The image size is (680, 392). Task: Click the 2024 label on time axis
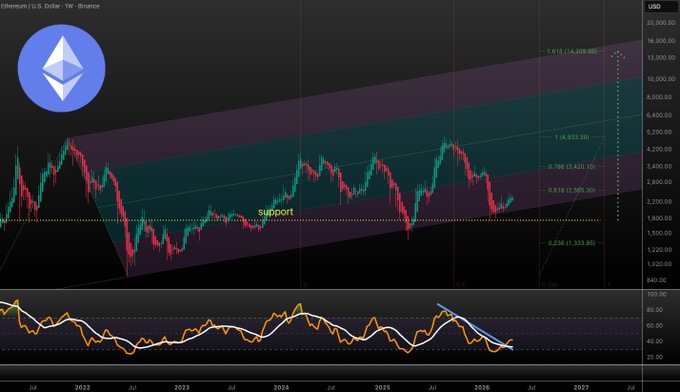(281, 388)
